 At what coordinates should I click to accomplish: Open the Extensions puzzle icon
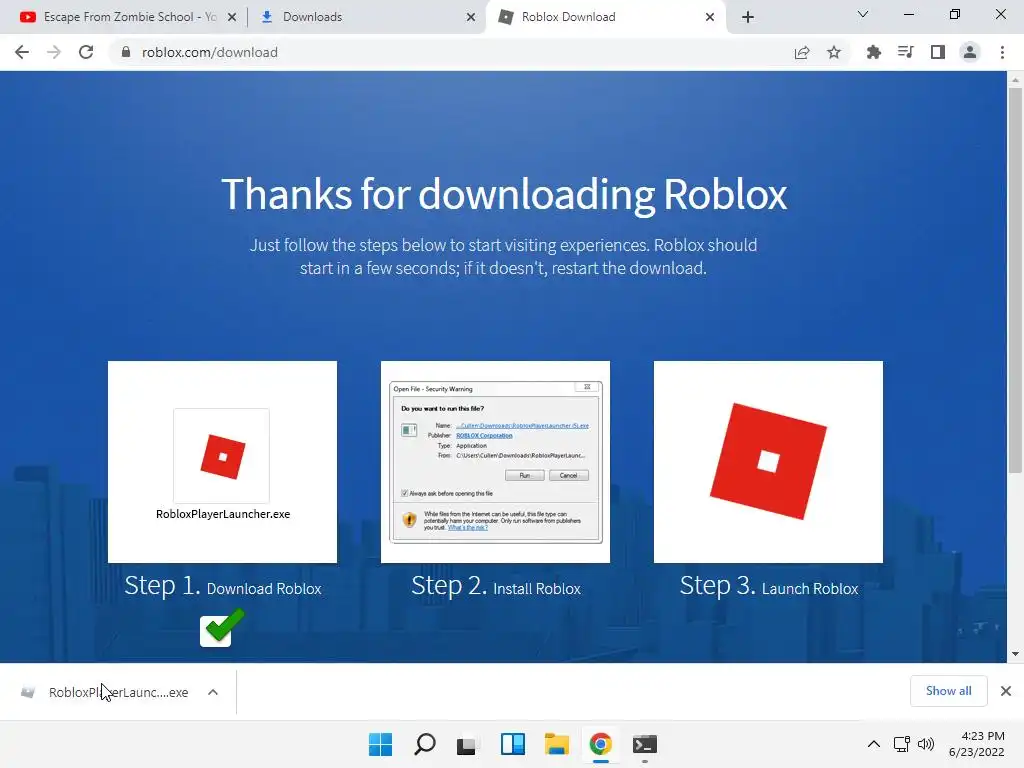click(x=873, y=52)
